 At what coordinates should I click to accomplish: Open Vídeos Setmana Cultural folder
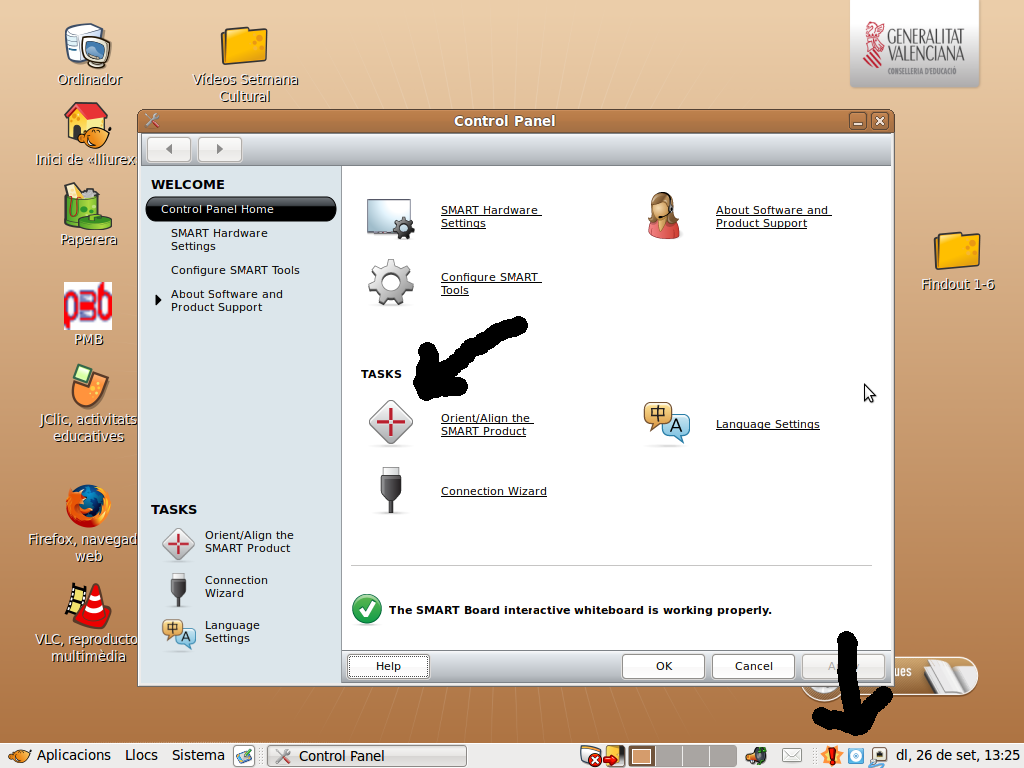244,46
